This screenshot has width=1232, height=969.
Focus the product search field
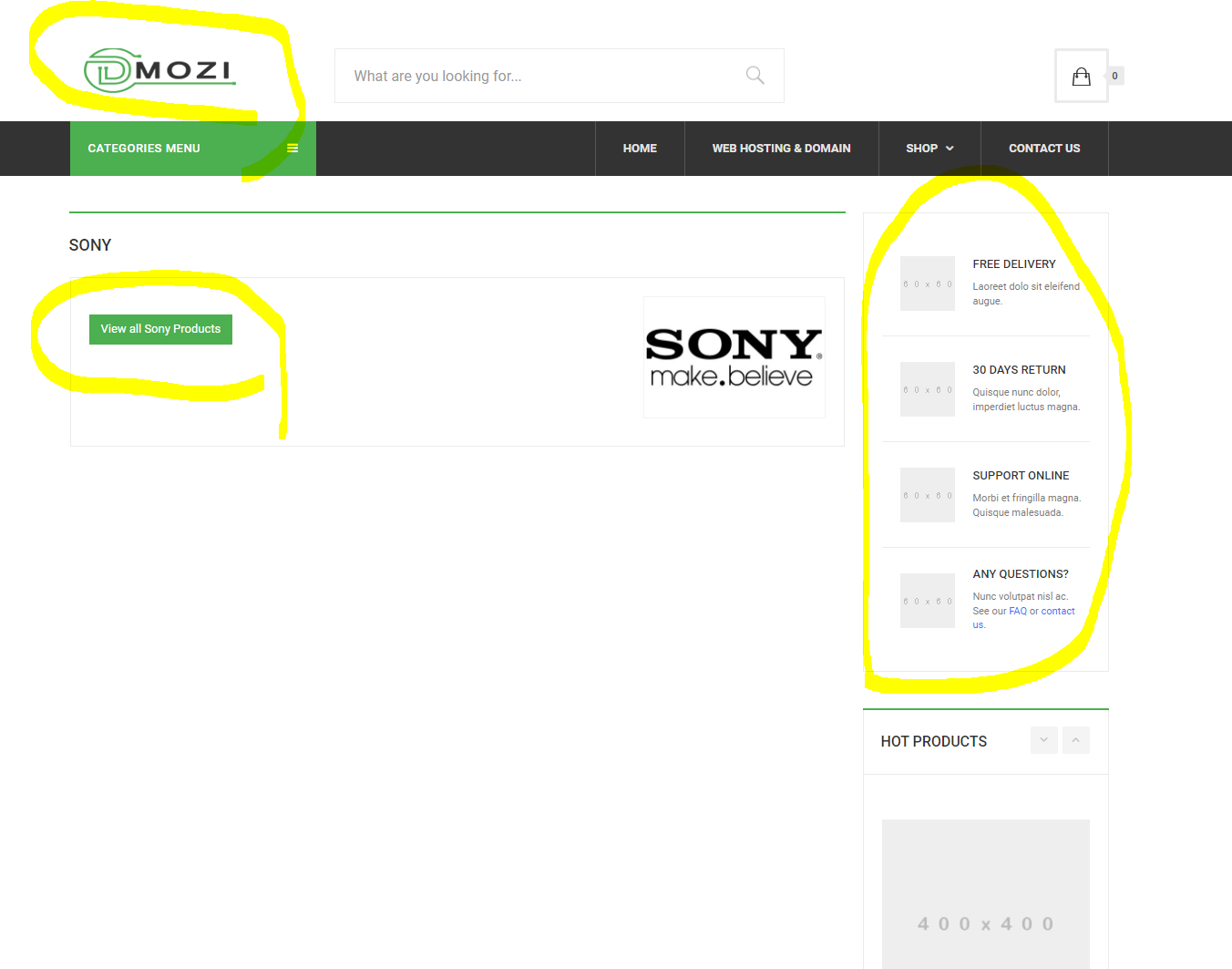[560, 76]
